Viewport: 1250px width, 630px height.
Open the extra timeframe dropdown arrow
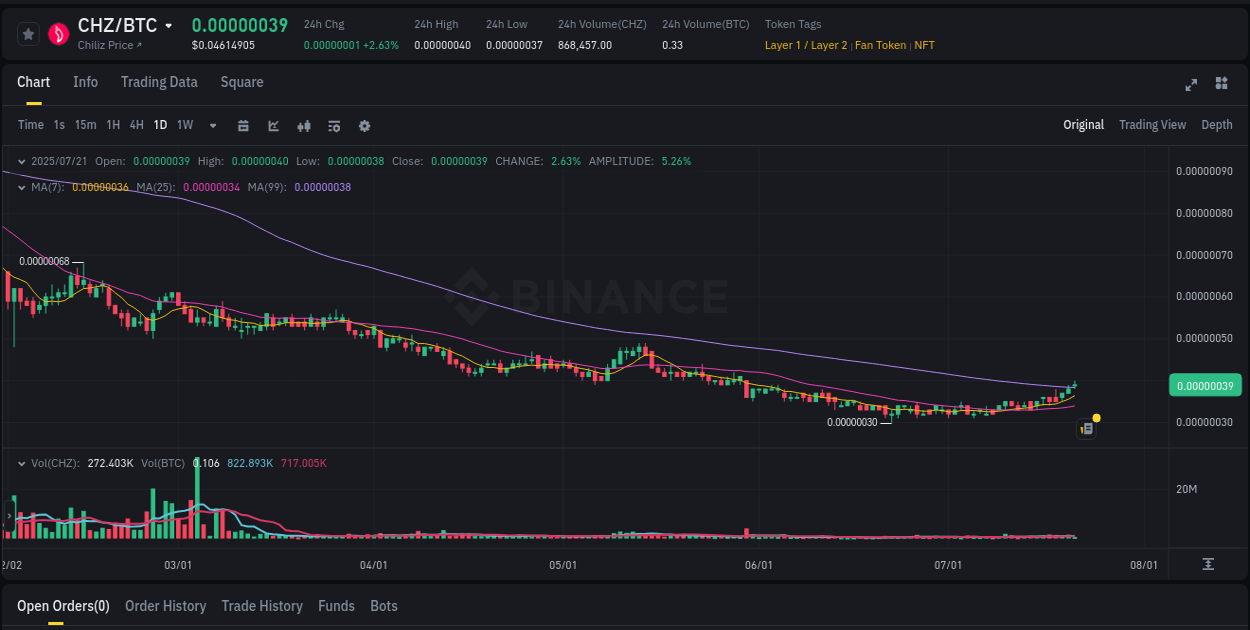tap(212, 125)
